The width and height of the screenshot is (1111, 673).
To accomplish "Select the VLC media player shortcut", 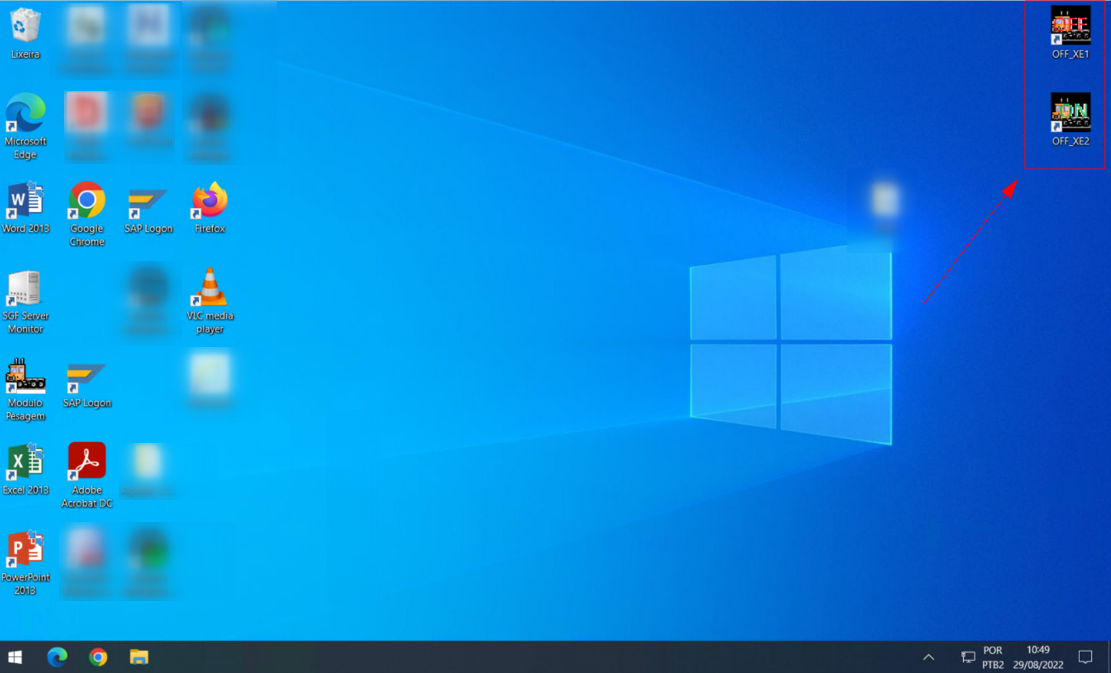I will pos(210,301).
